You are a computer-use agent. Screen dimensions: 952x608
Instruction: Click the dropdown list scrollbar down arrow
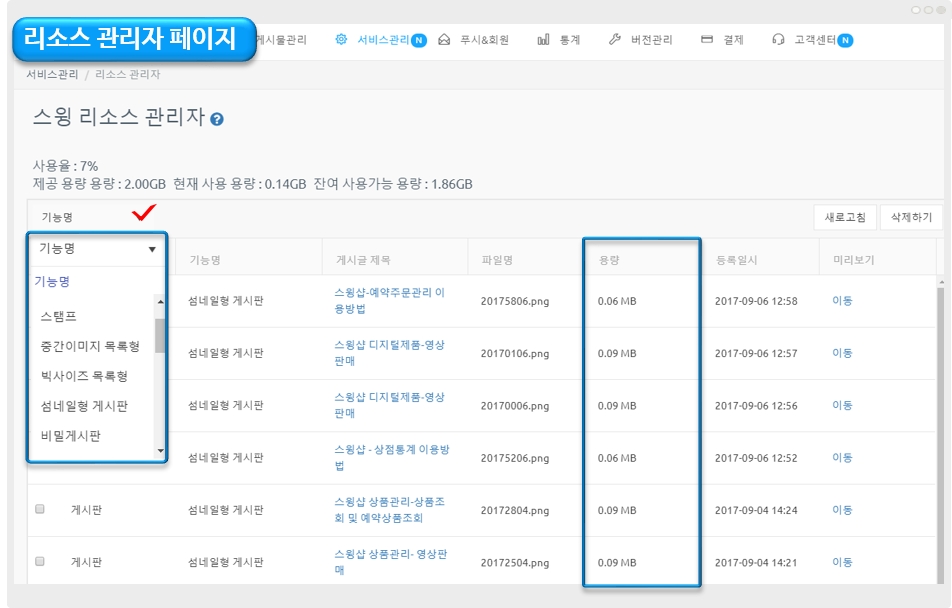click(160, 452)
